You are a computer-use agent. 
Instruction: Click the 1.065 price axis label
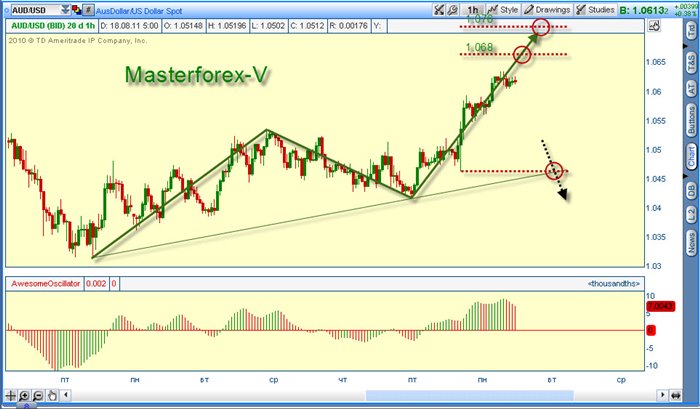coord(656,62)
